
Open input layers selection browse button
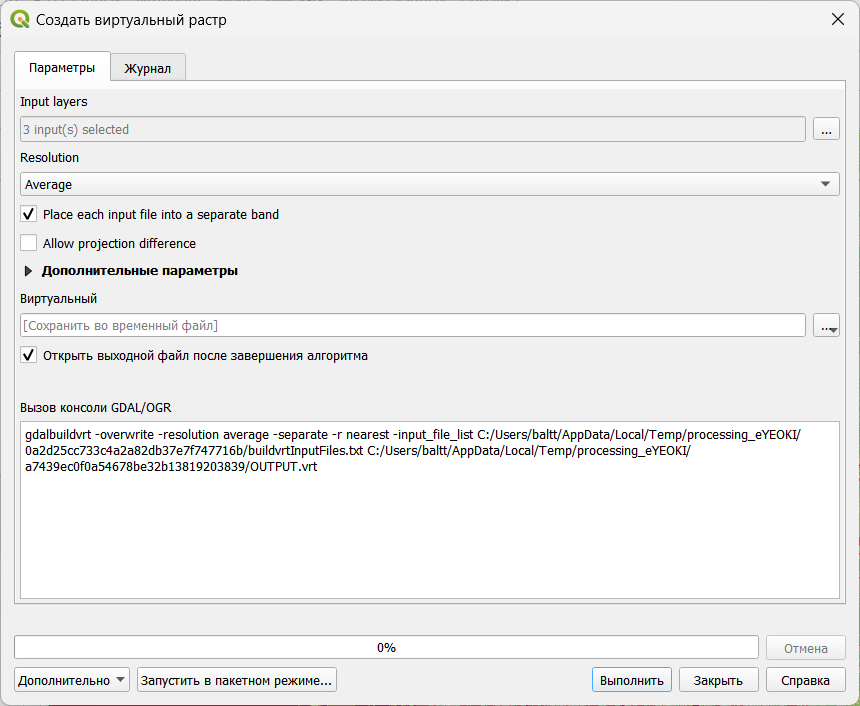[825, 129]
